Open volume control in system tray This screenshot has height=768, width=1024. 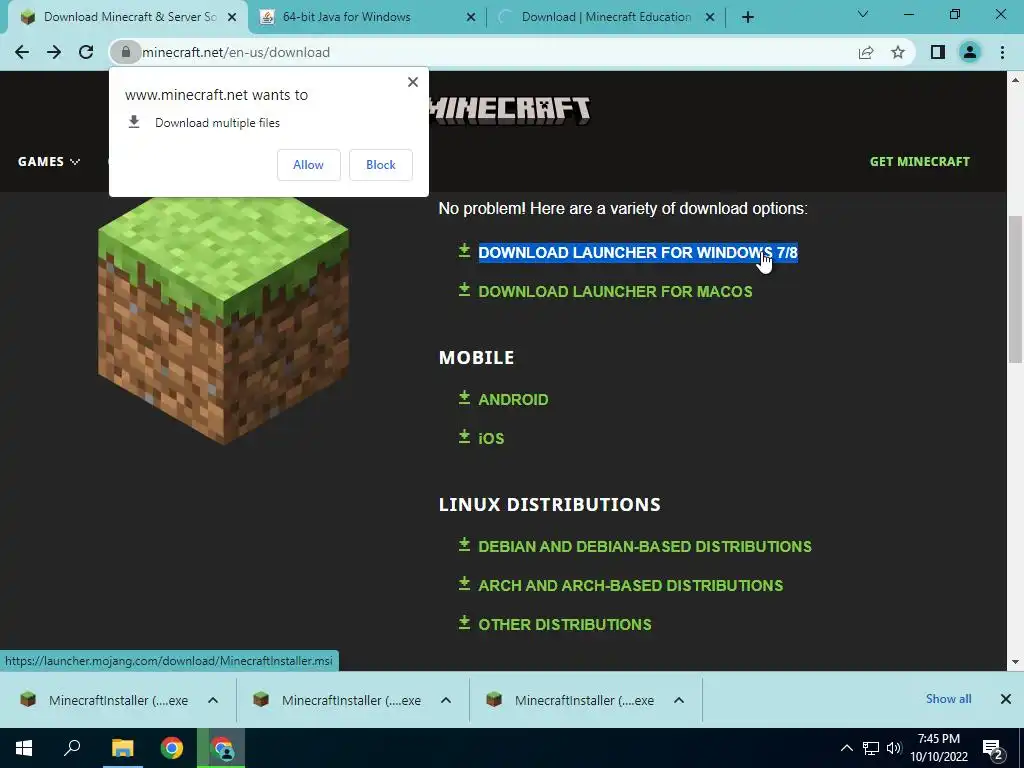[894, 748]
